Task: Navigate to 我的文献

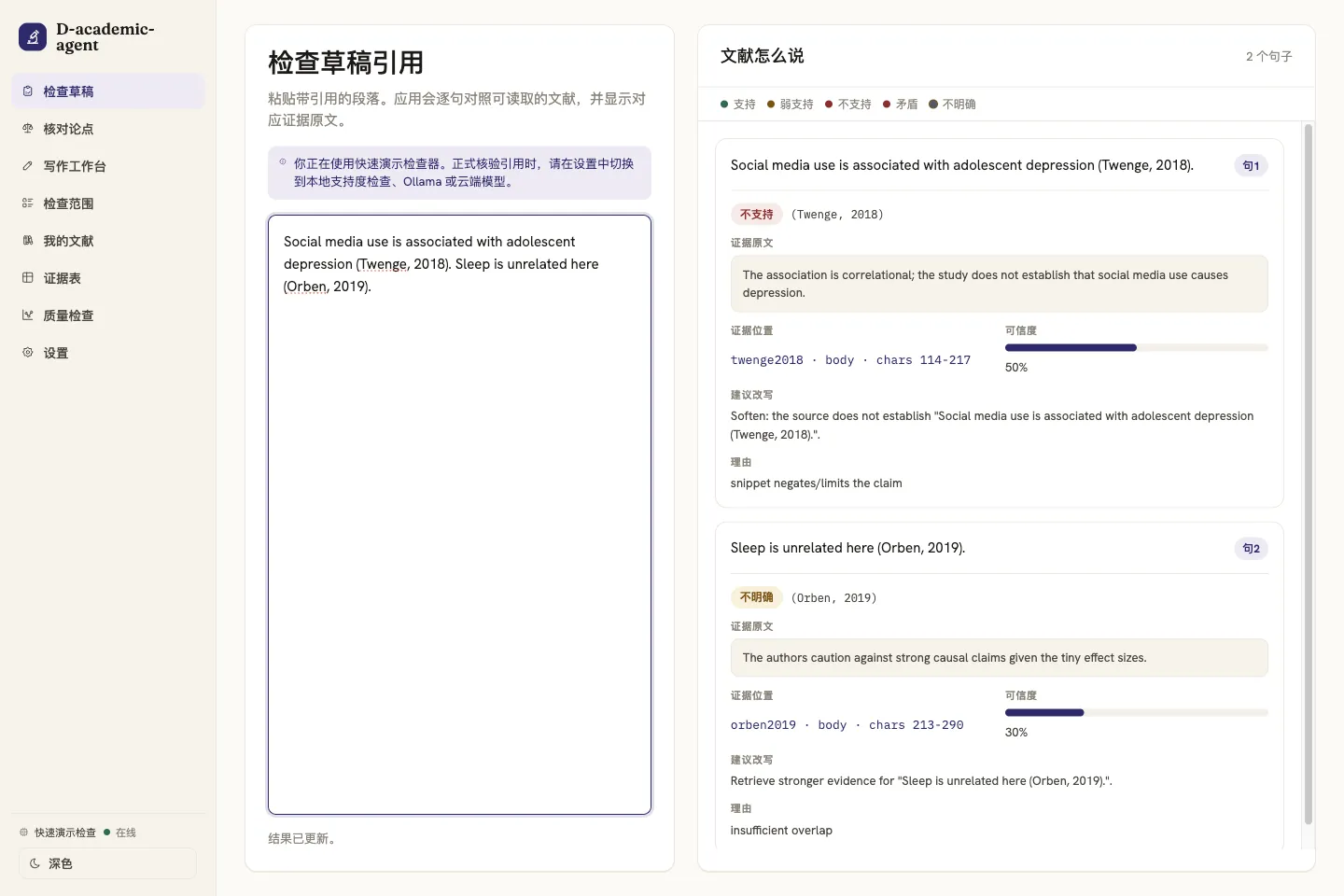Action: pos(108,241)
